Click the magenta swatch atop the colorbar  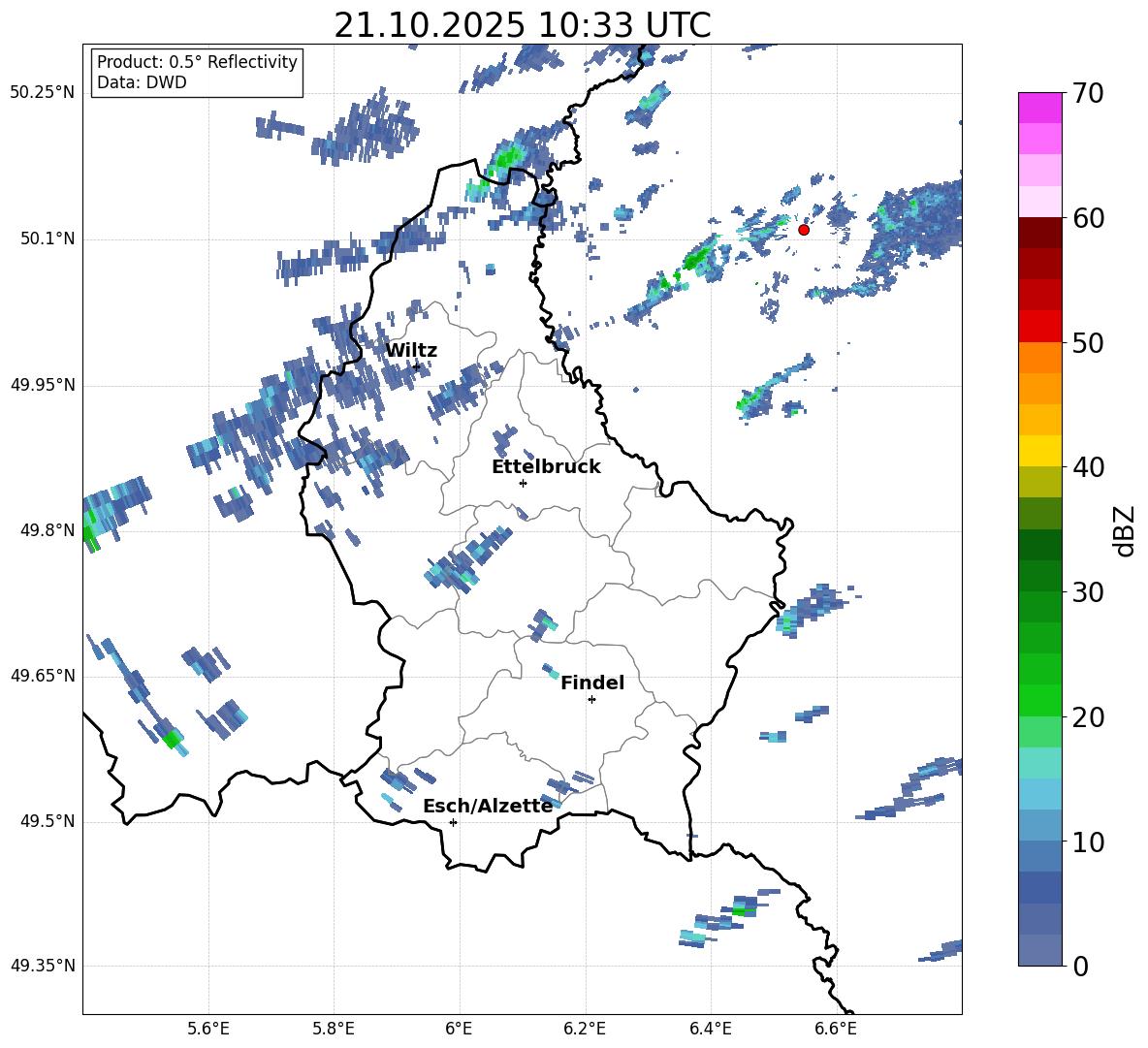[1039, 108]
